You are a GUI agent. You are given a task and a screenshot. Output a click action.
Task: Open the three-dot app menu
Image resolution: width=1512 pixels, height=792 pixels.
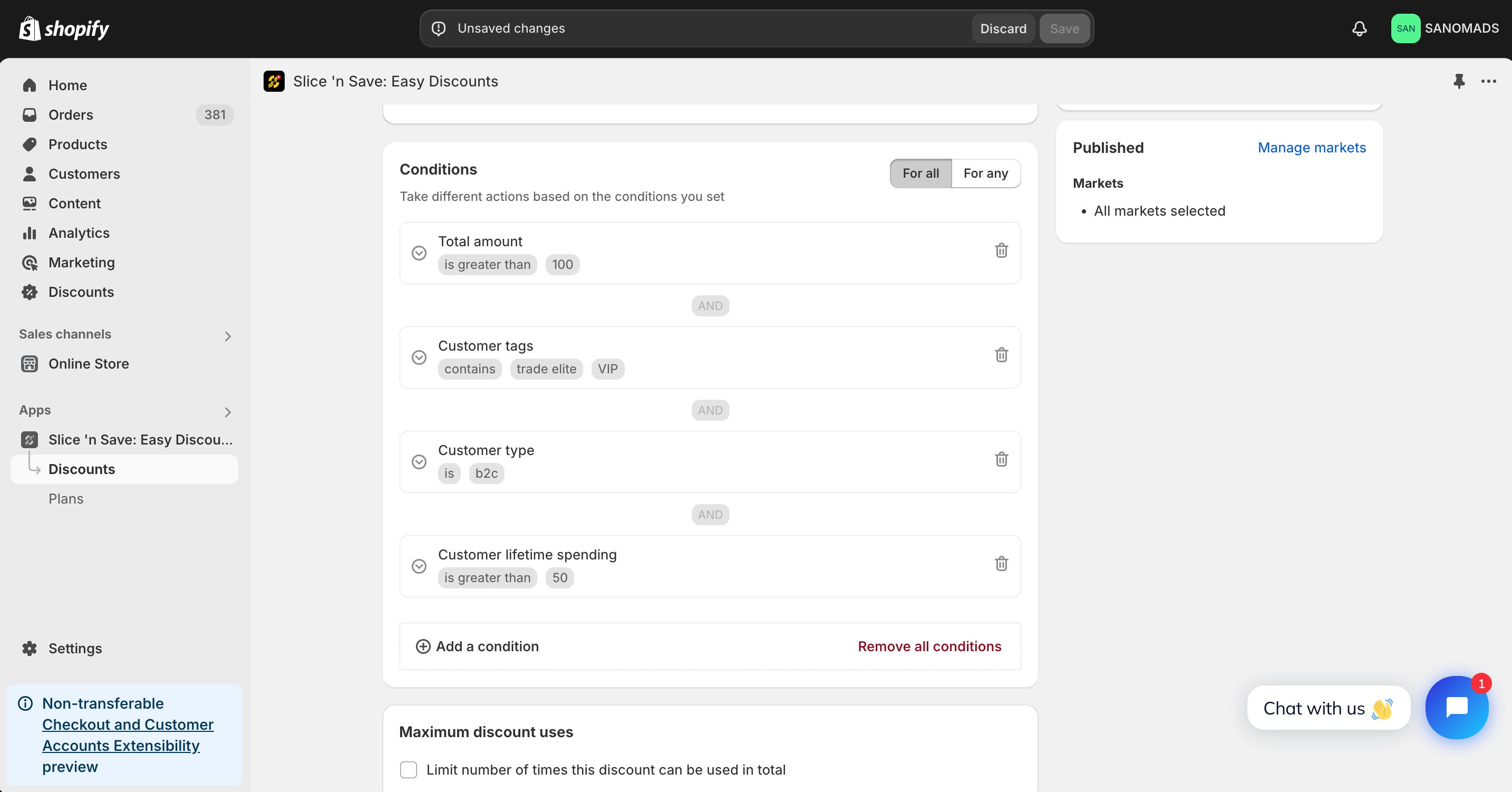click(1488, 81)
